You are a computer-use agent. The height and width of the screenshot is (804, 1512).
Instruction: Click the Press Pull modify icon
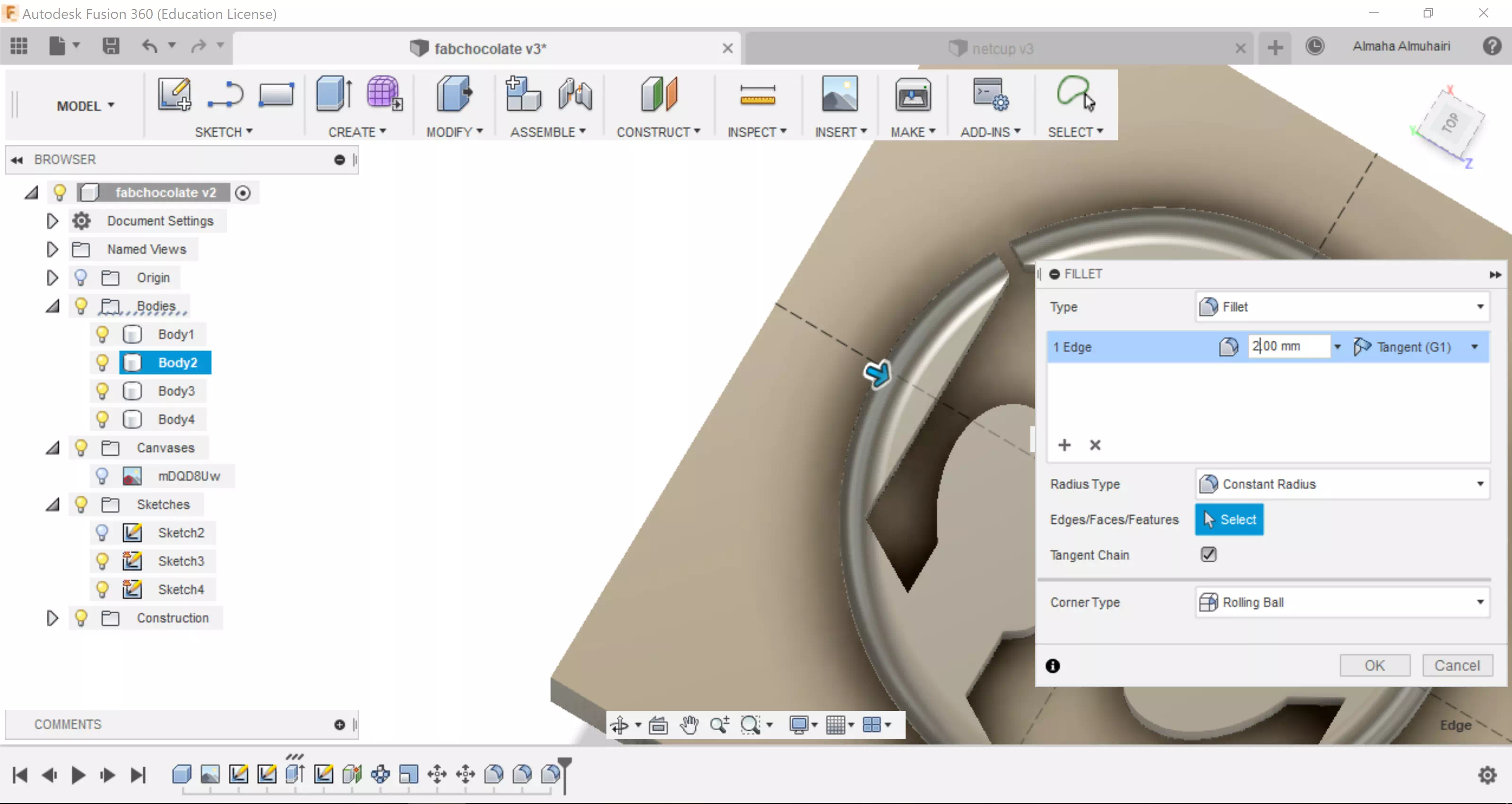454,94
